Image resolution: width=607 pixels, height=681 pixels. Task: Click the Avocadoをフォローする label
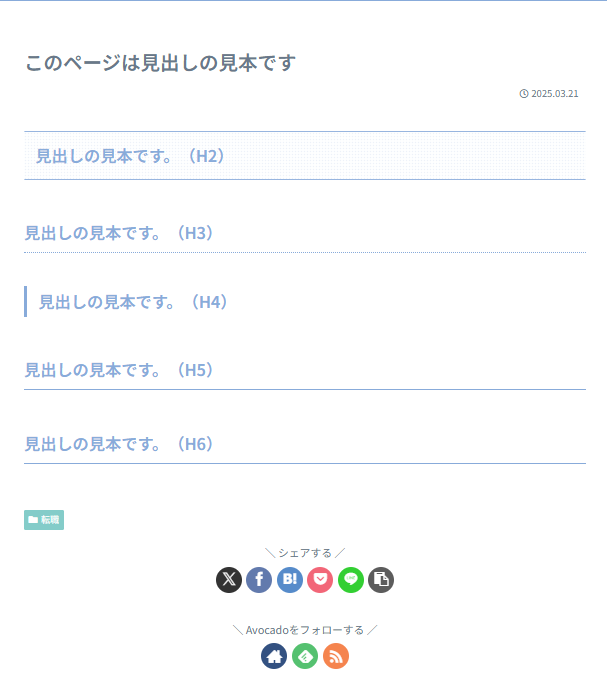pos(305,630)
